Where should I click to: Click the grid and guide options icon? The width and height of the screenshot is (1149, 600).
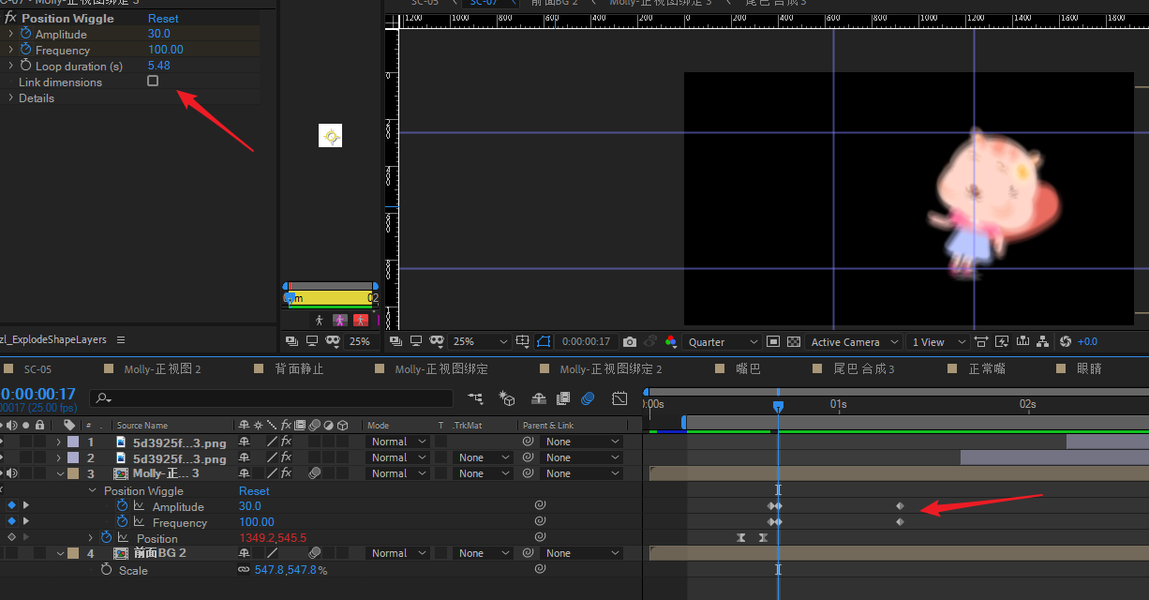pos(522,341)
